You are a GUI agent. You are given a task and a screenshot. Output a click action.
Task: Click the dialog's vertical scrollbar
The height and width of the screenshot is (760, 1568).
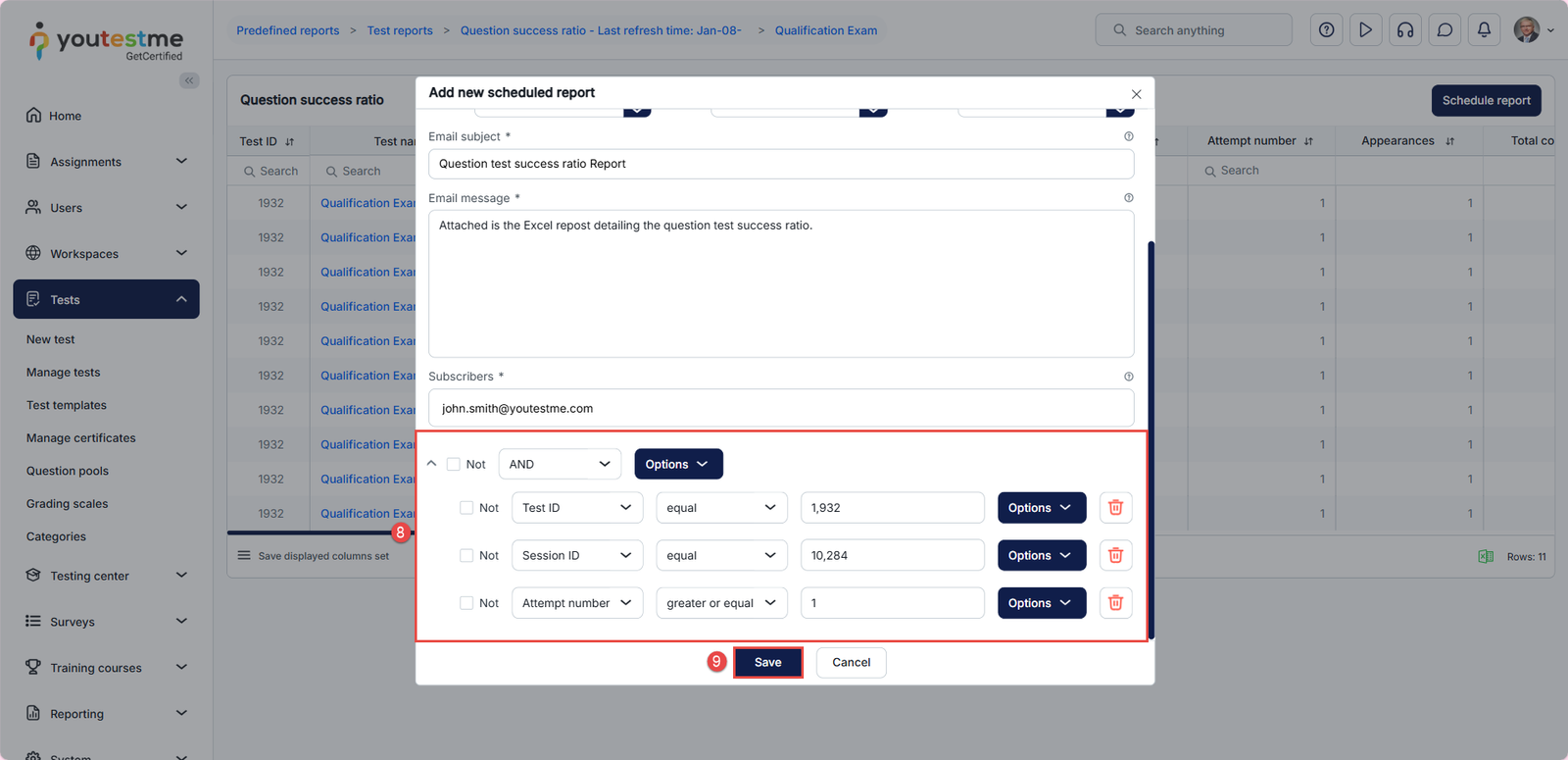pos(1151,439)
